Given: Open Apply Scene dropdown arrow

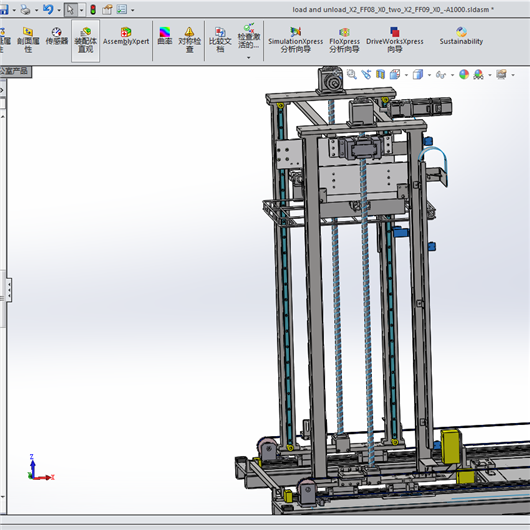Looking at the screenshot, I should [489, 75].
